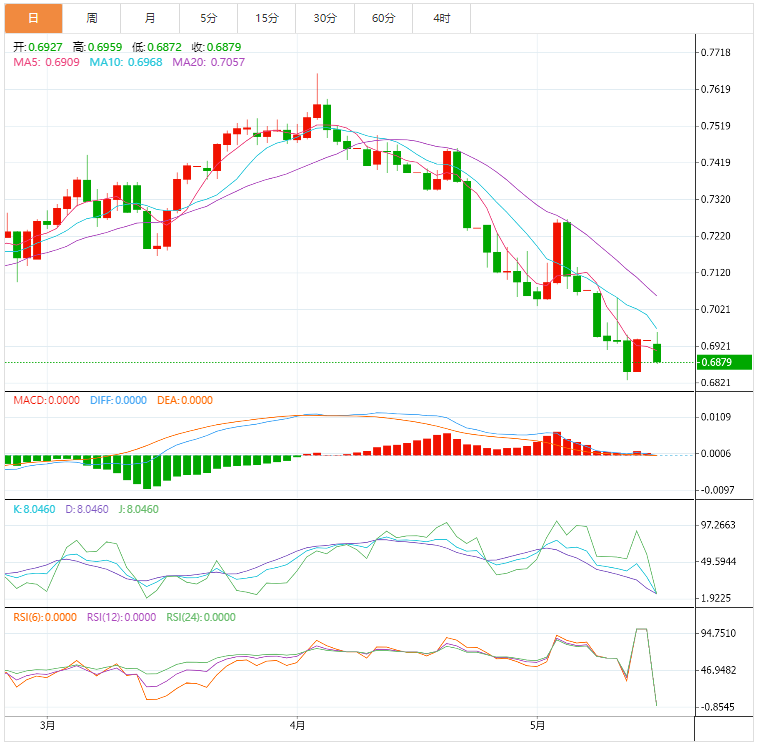Viewport: 759px width, 750px height.
Task: Click the green 0.6879 current price tag
Action: point(724,362)
